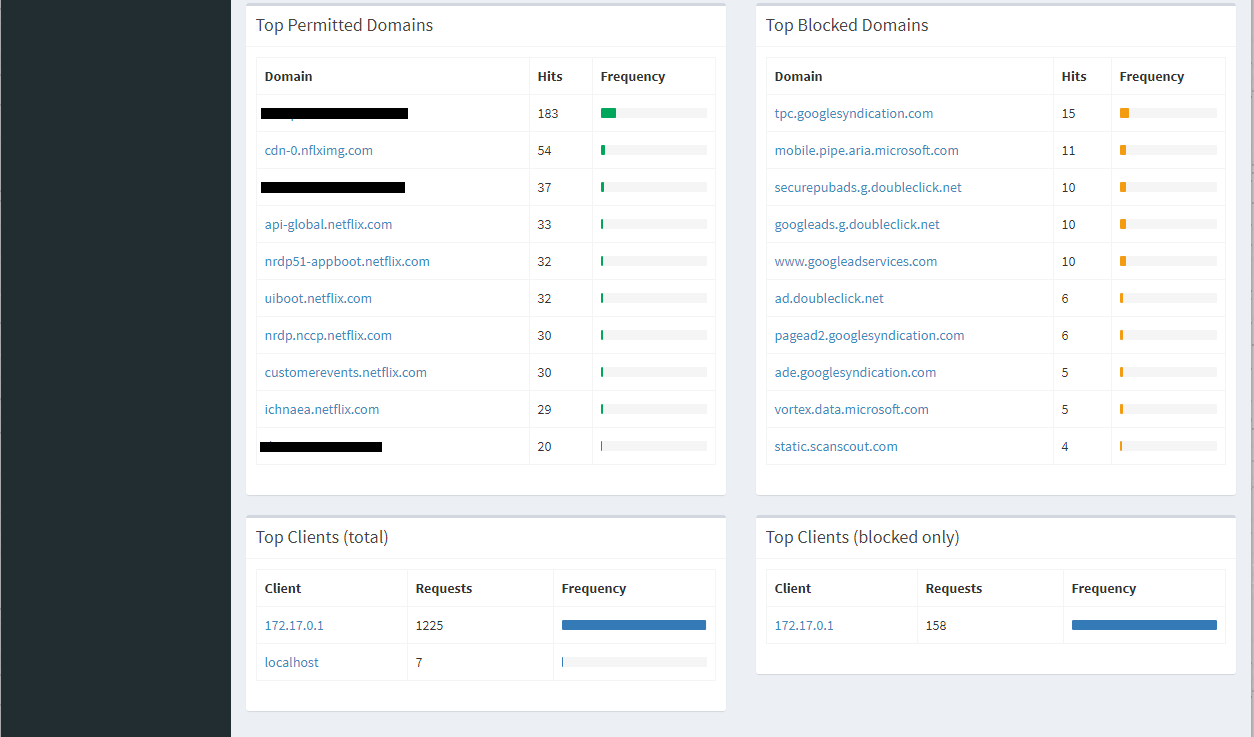Open tpc.googlesyndication.com blocked domain

point(853,113)
